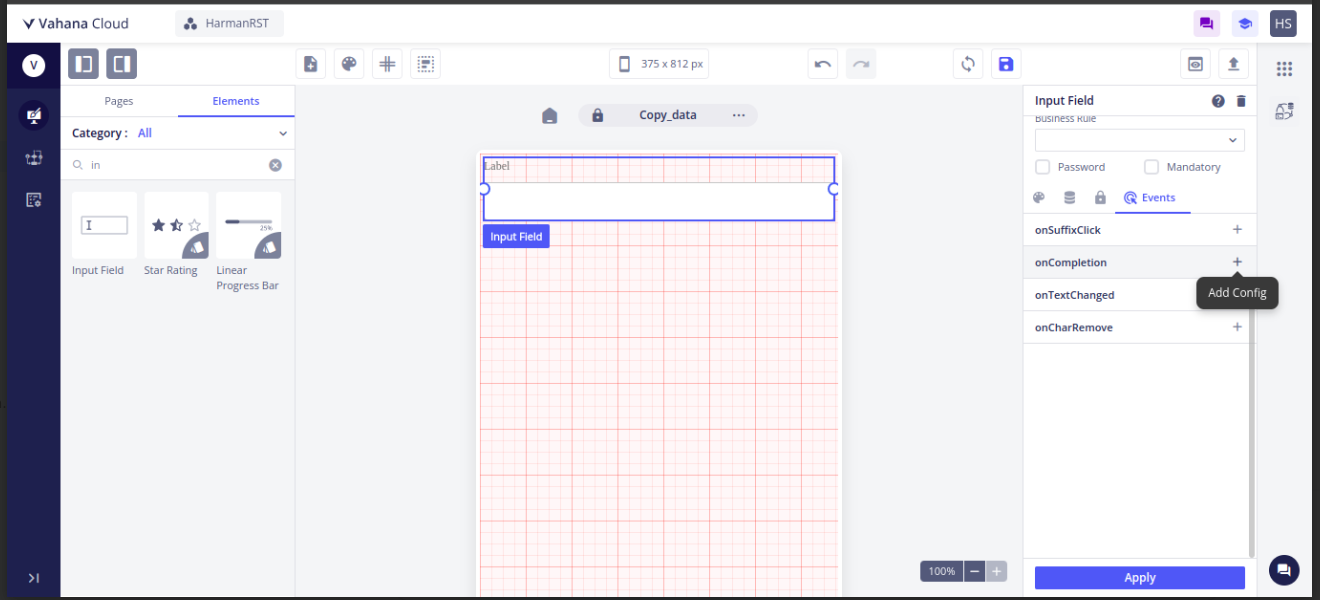The height and width of the screenshot is (600, 1320).
Task: Click the Apply button
Action: [x=1139, y=578]
